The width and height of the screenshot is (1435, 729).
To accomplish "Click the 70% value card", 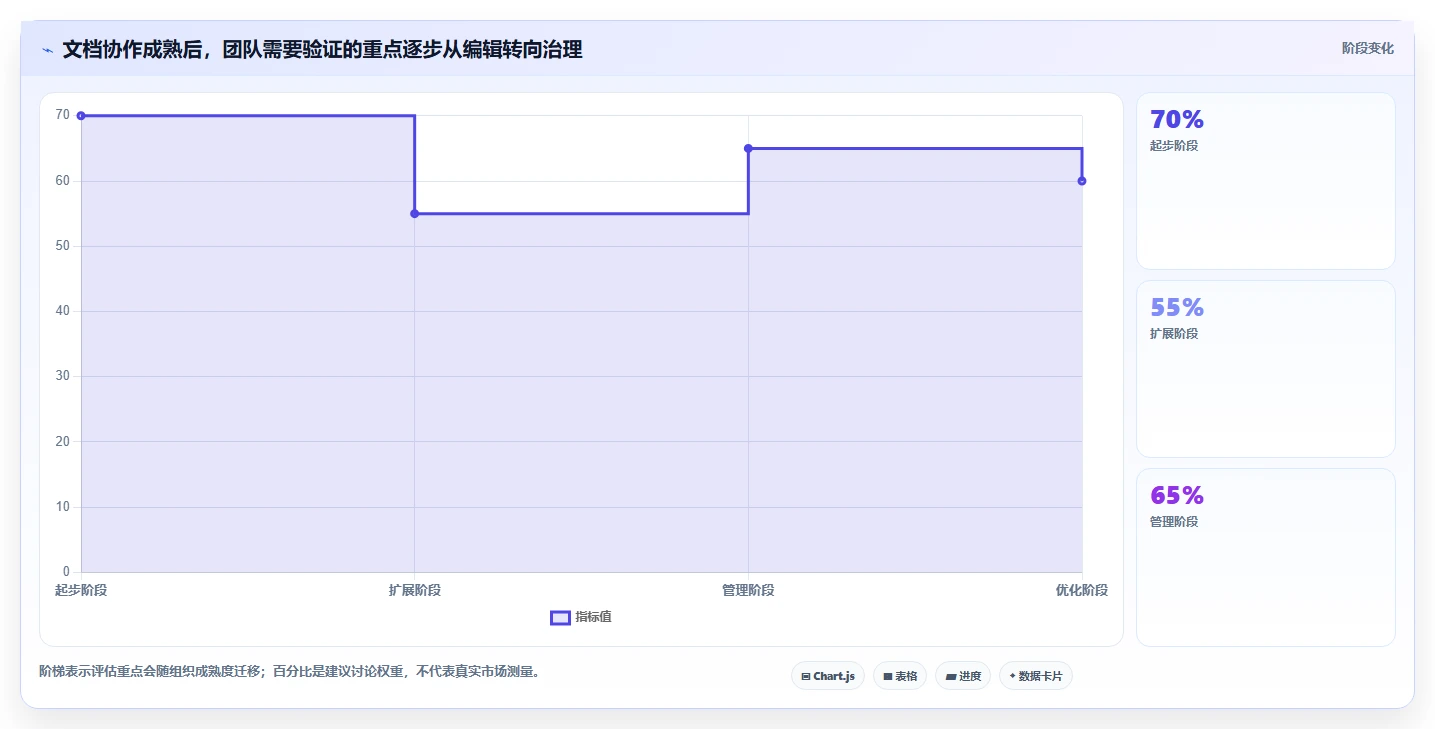I will coord(1266,181).
